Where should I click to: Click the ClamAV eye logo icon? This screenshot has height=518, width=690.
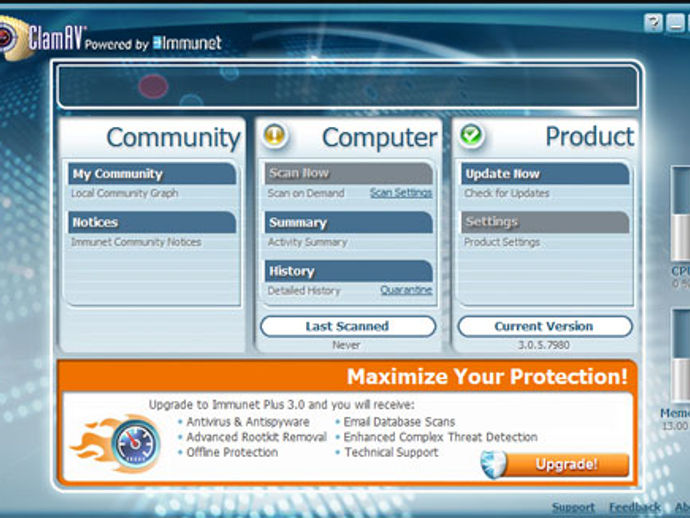click(15, 37)
